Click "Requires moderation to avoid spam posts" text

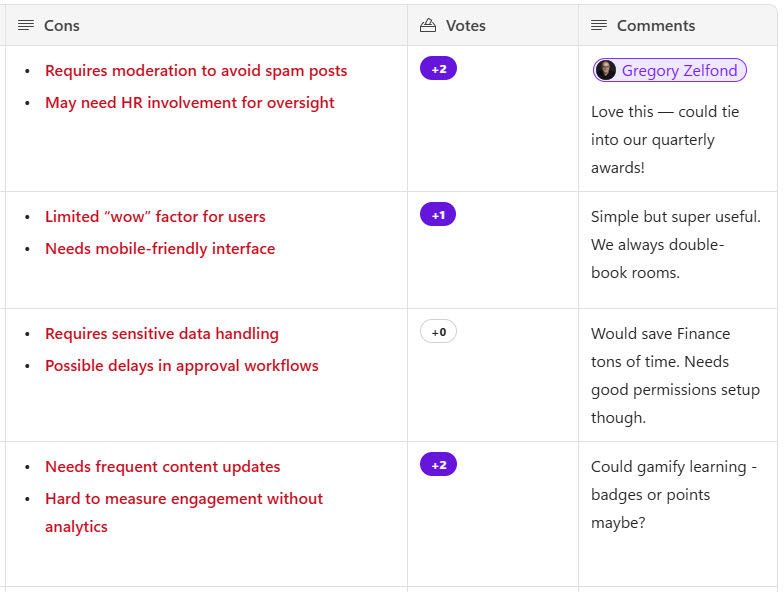pos(196,71)
